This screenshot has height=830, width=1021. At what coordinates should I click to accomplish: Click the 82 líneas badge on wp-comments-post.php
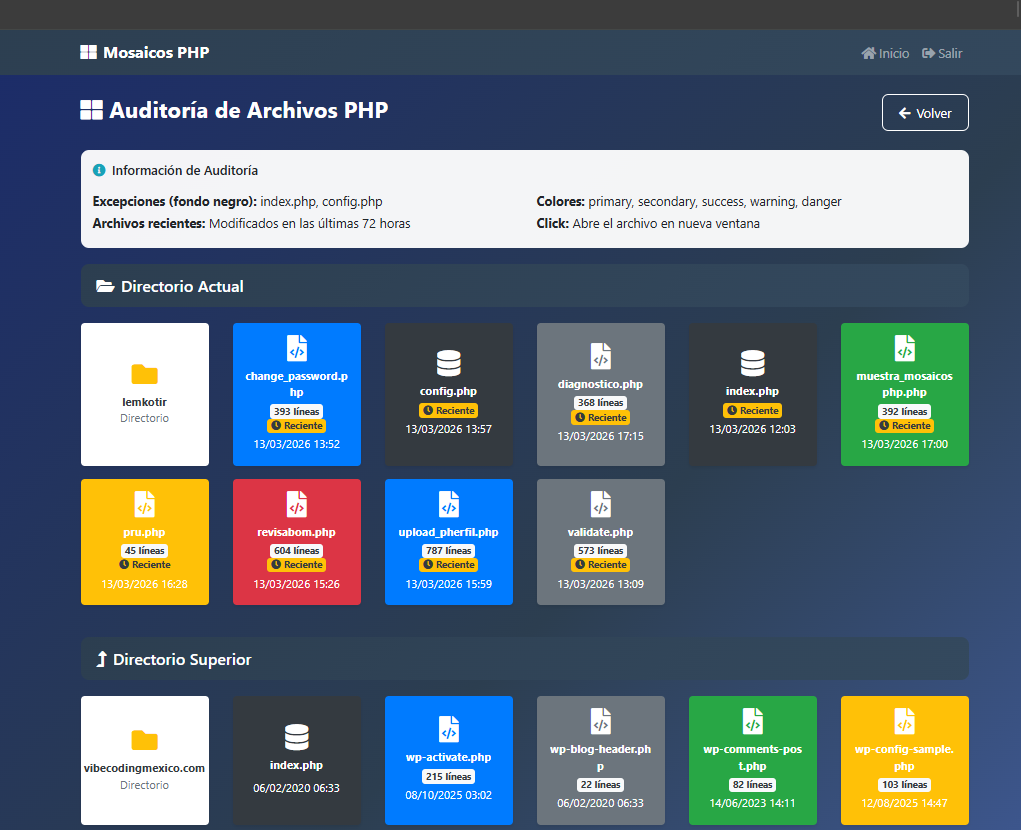point(752,785)
